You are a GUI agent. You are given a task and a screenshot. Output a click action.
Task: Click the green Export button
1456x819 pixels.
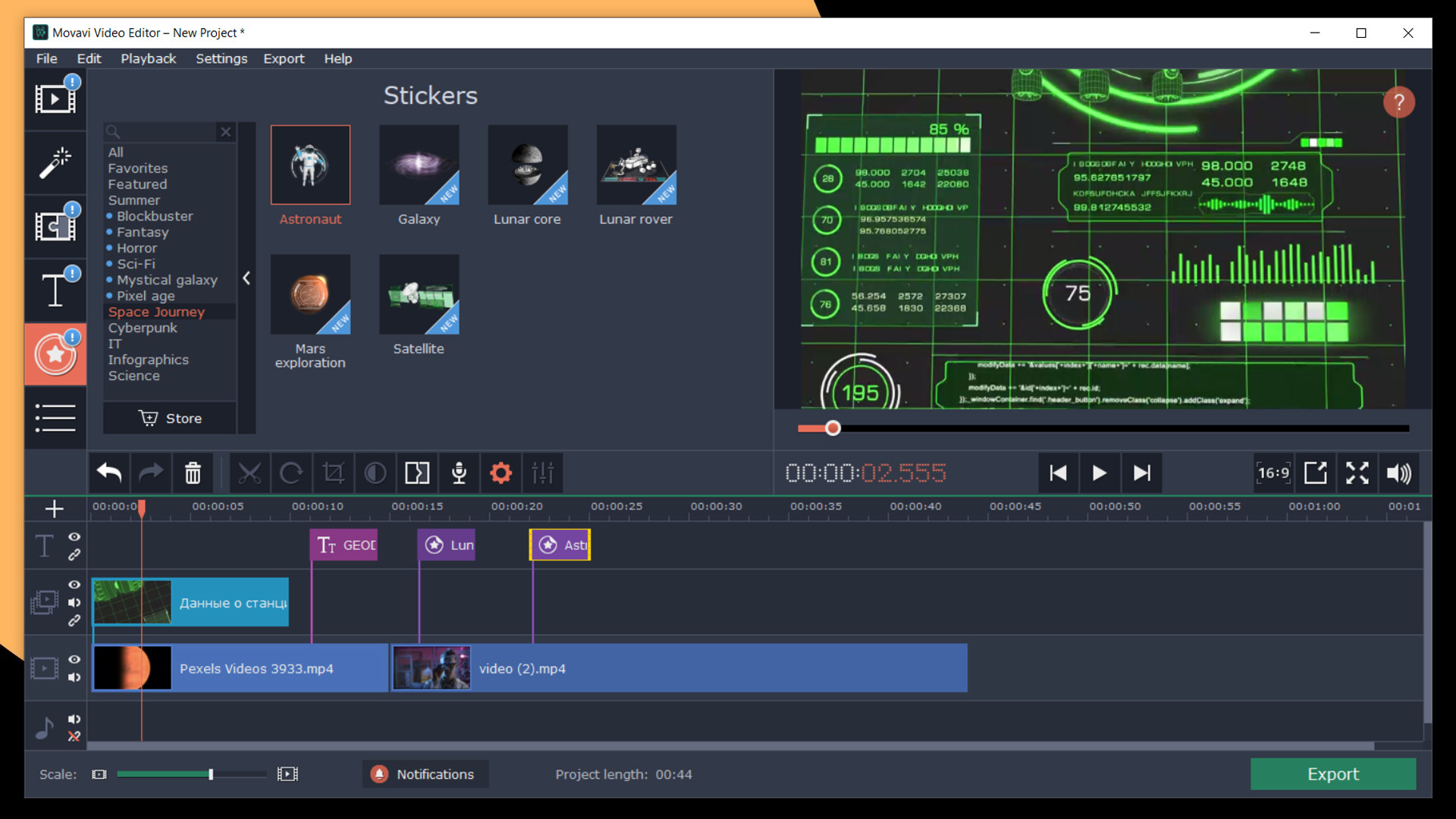pos(1332,774)
